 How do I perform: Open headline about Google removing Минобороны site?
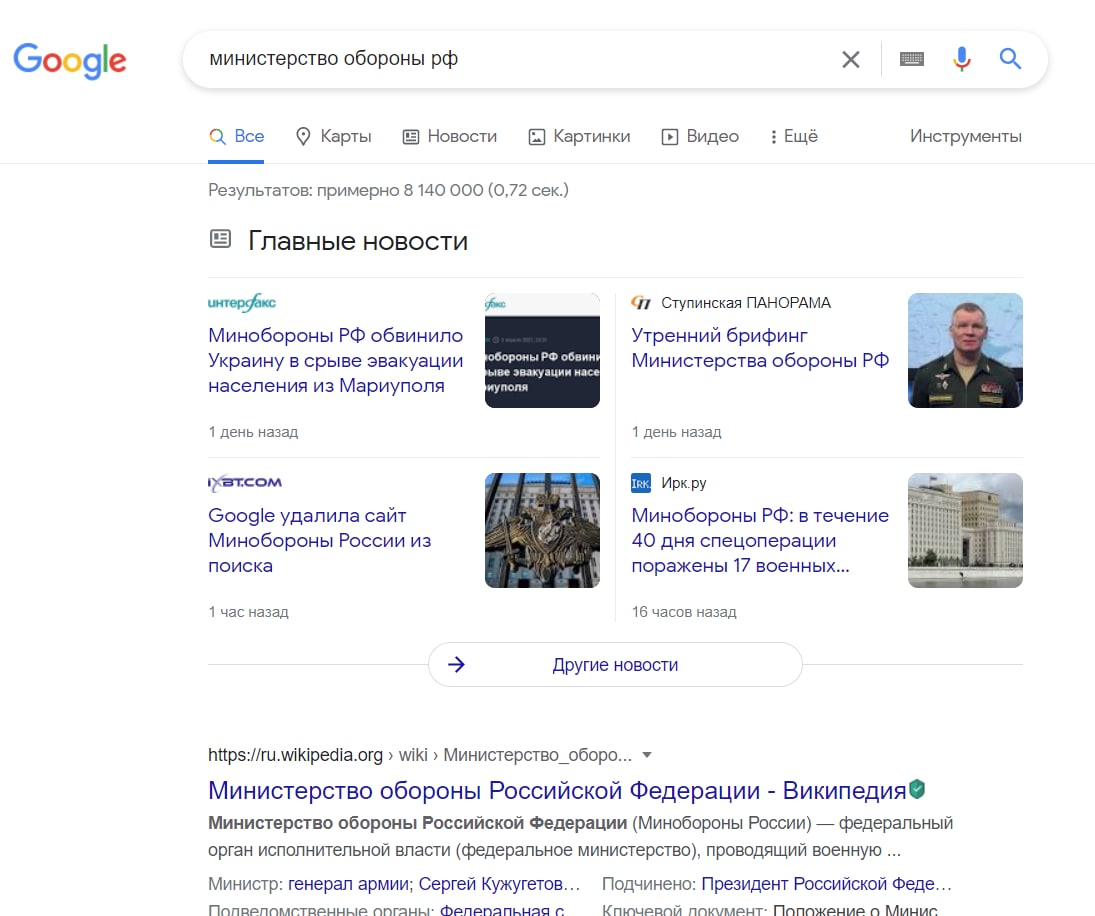[x=320, y=540]
